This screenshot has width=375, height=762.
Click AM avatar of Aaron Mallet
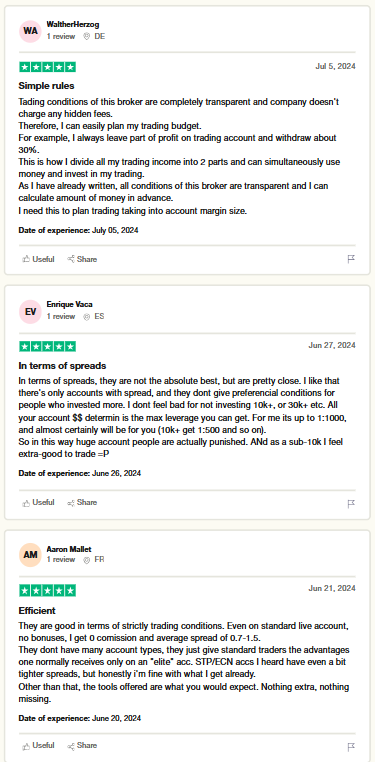pyautogui.click(x=31, y=554)
